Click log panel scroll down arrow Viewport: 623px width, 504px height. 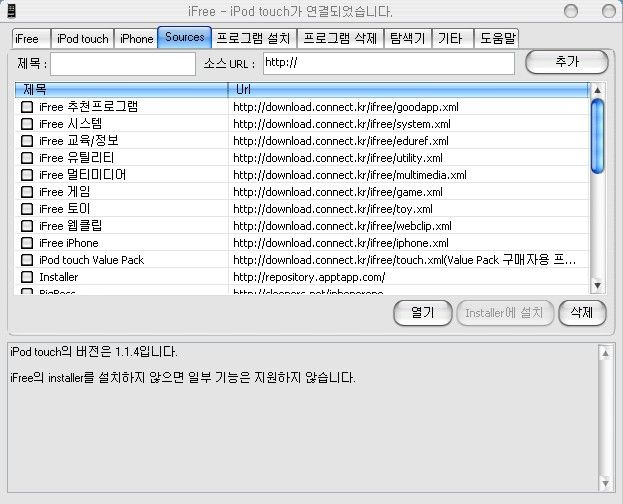click(x=605, y=483)
